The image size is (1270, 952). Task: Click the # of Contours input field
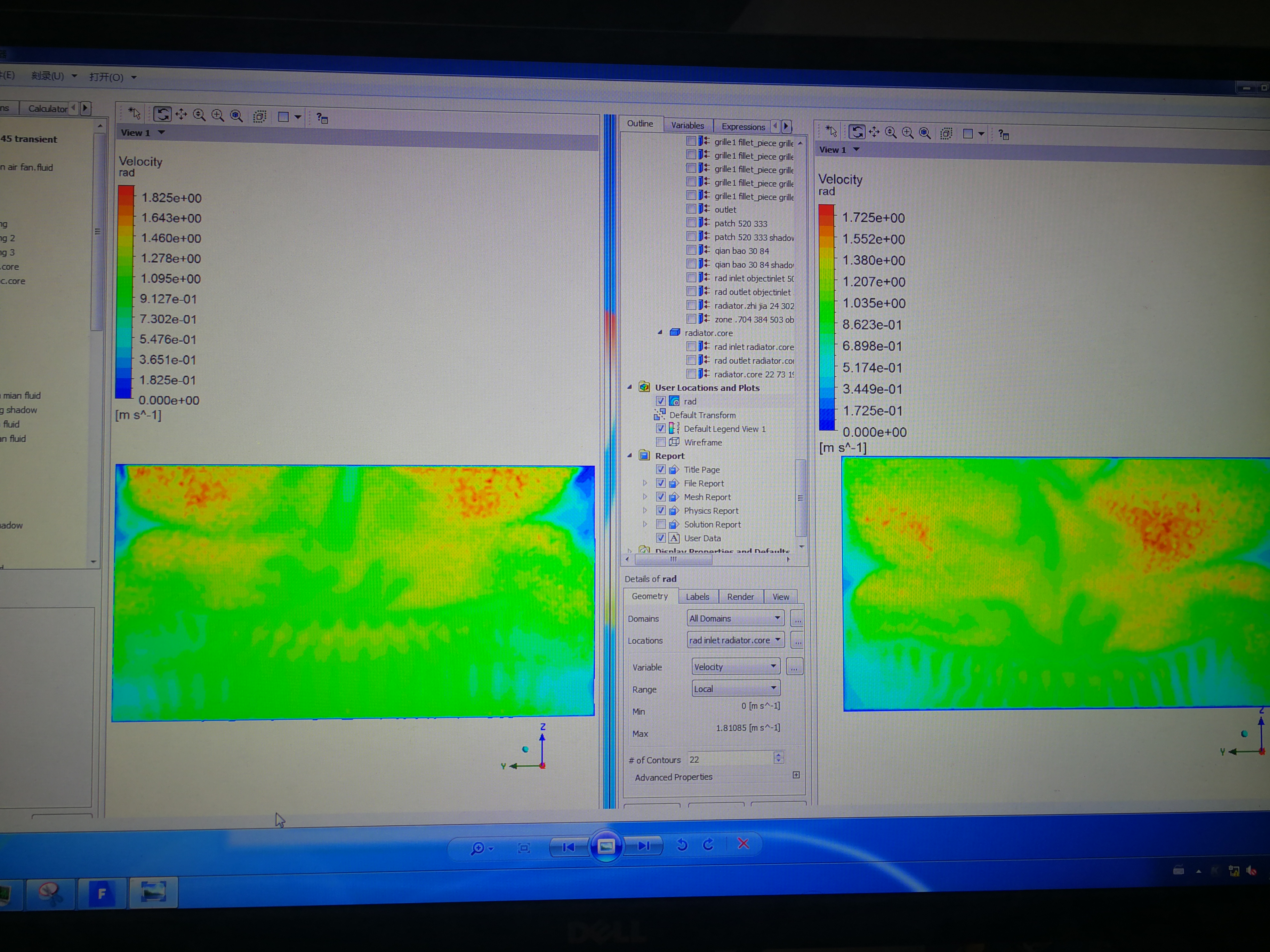(x=730, y=759)
